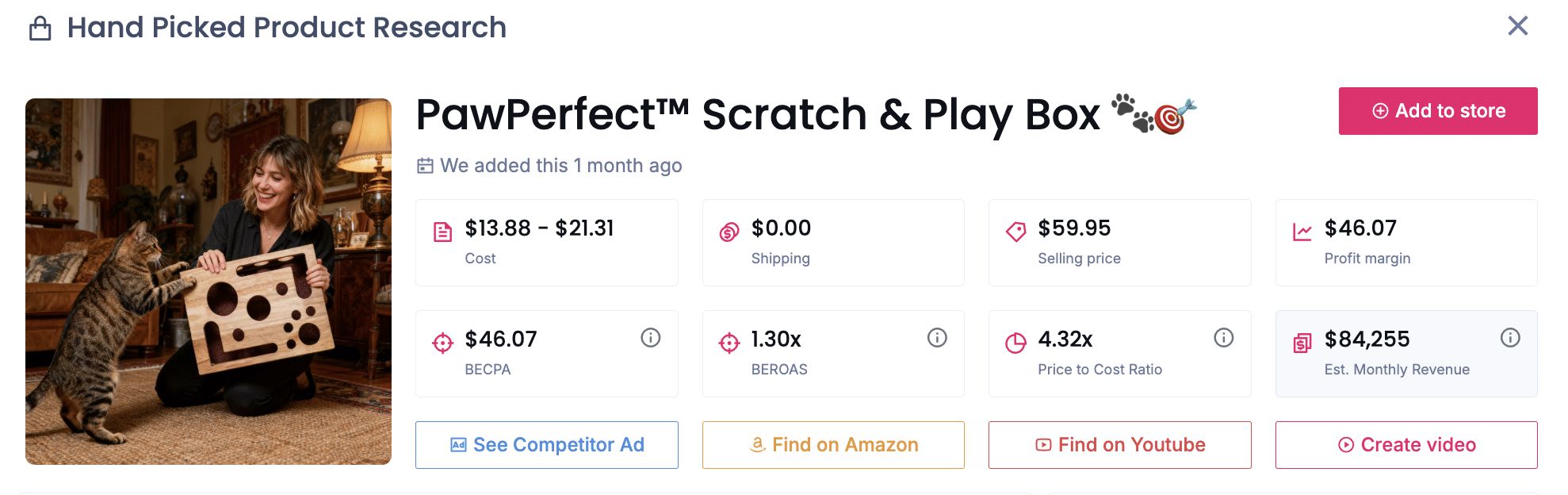Click the cat product photo thumbnail
The width and height of the screenshot is (1568, 495).
coord(208,280)
